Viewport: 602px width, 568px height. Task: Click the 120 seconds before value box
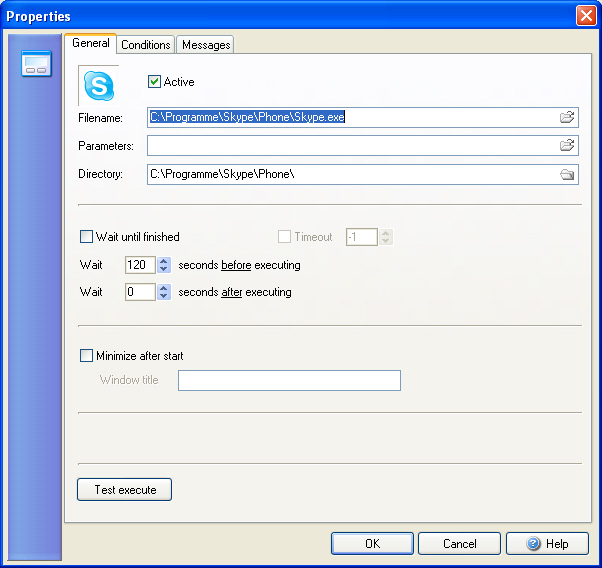click(x=140, y=265)
